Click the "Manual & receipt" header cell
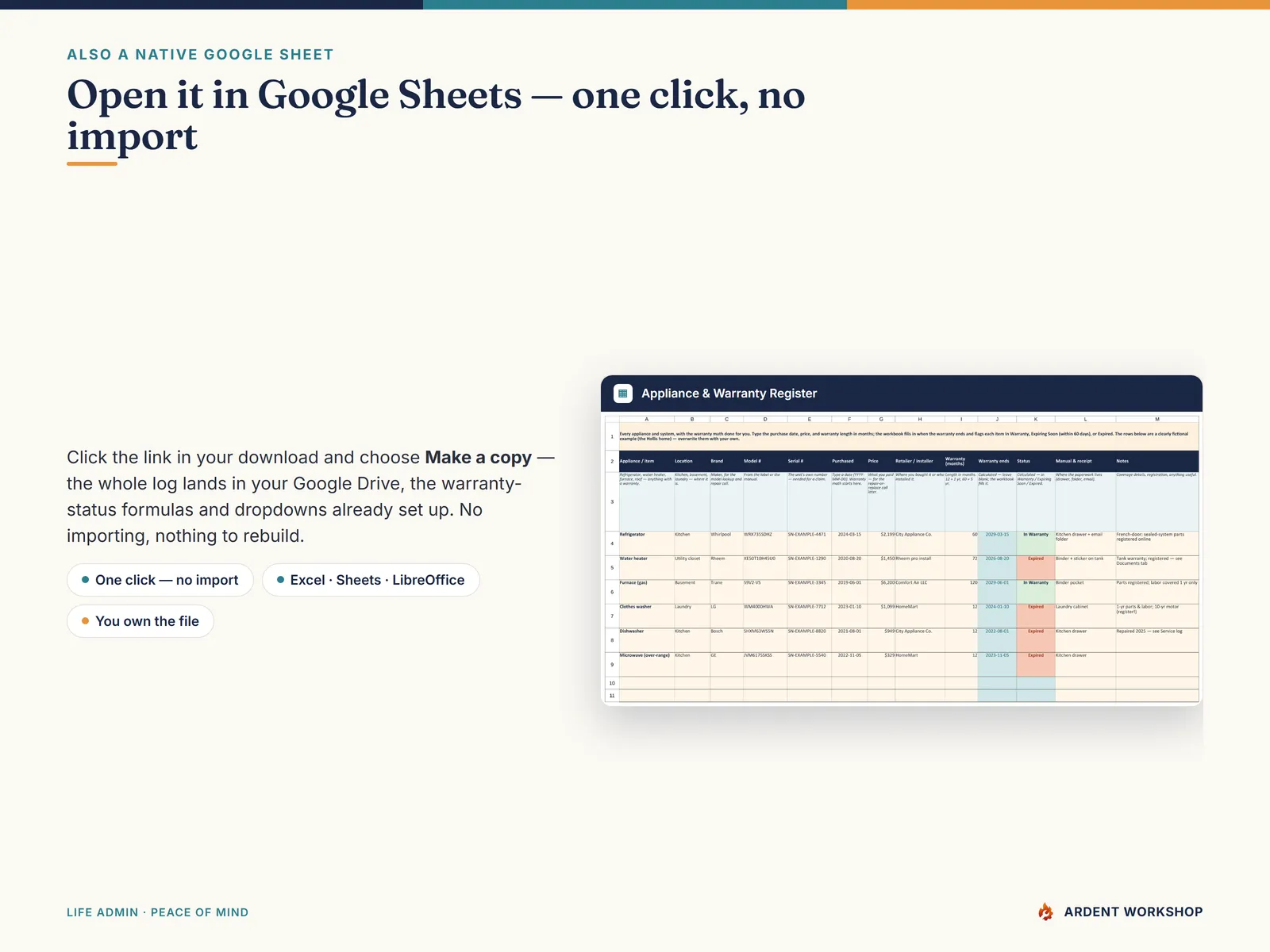Viewport: 1270px width, 952px height. pos(1085,461)
